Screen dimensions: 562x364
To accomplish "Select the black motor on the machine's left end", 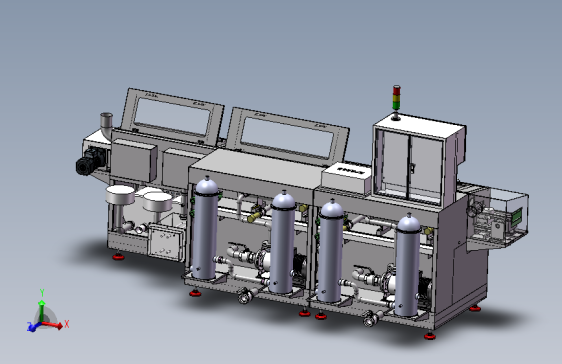I will pyautogui.click(x=90, y=161).
